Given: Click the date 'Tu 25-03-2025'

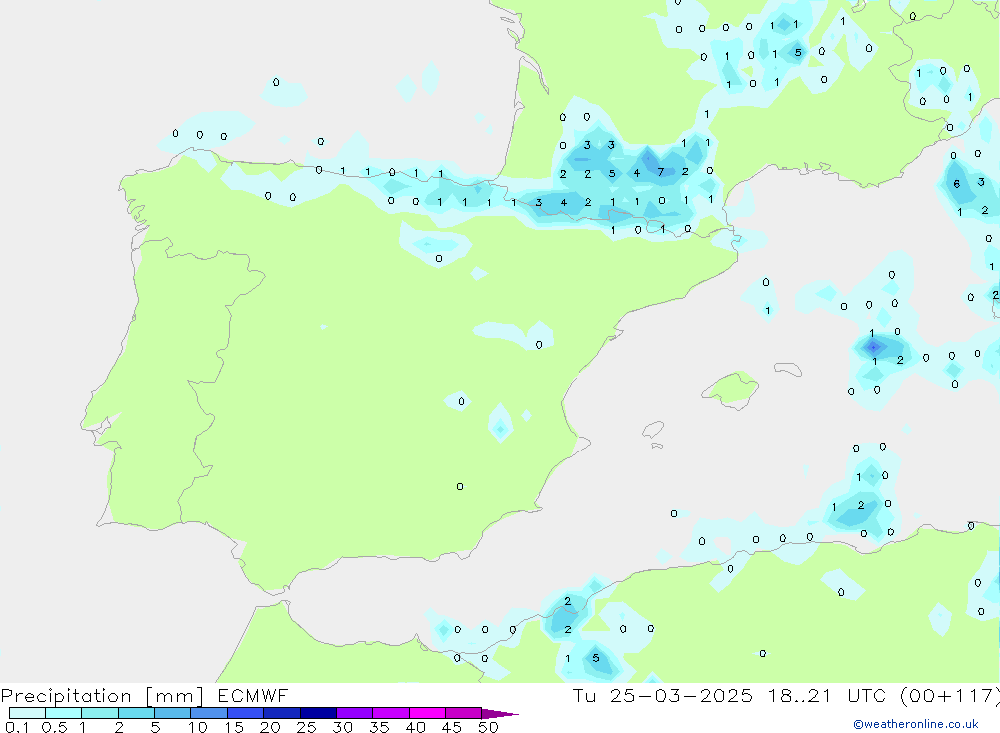Looking at the screenshot, I should point(663,695).
